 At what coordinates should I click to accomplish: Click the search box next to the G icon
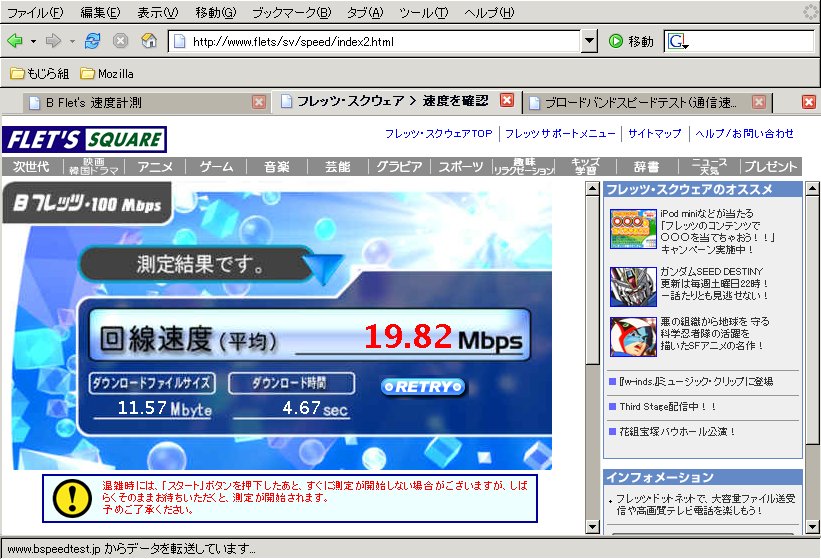[x=752, y=41]
